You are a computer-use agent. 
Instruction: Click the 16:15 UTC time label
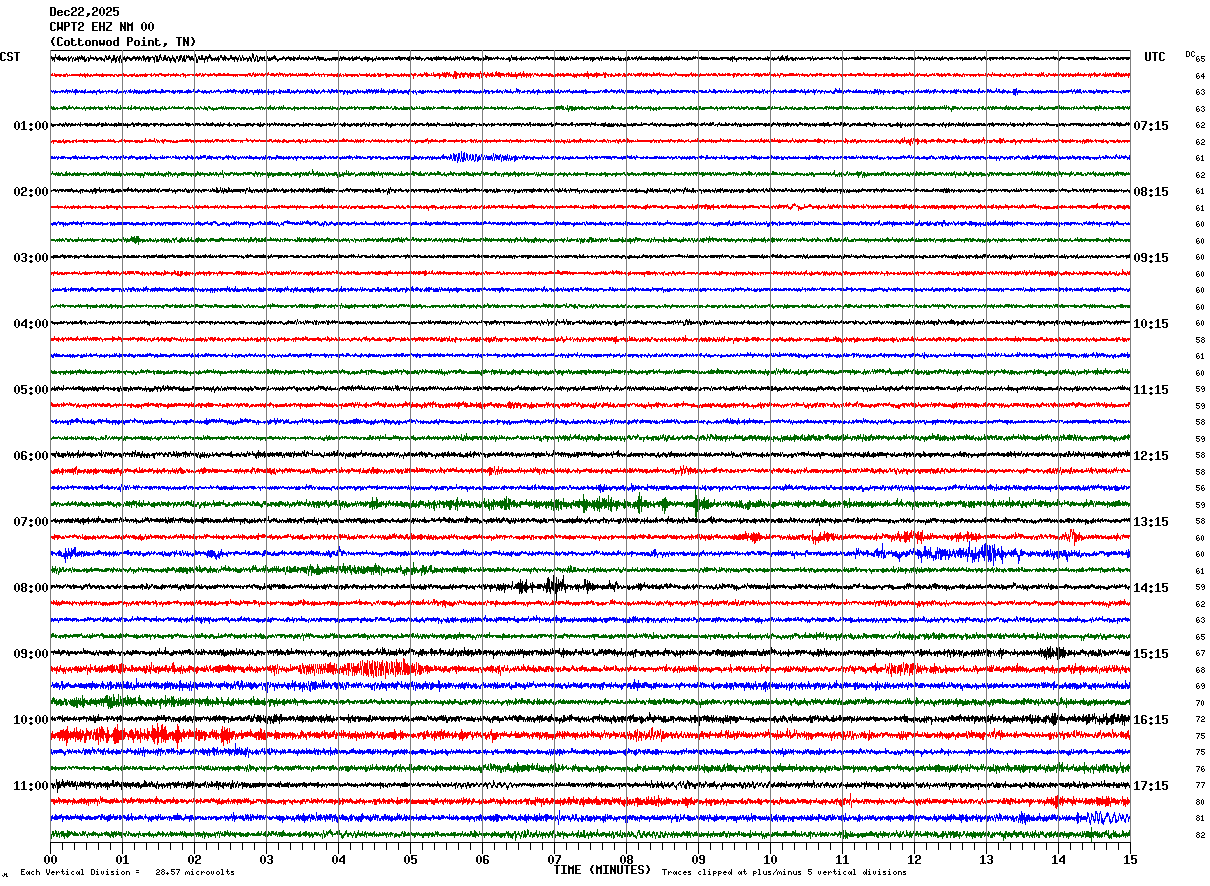coord(1151,720)
